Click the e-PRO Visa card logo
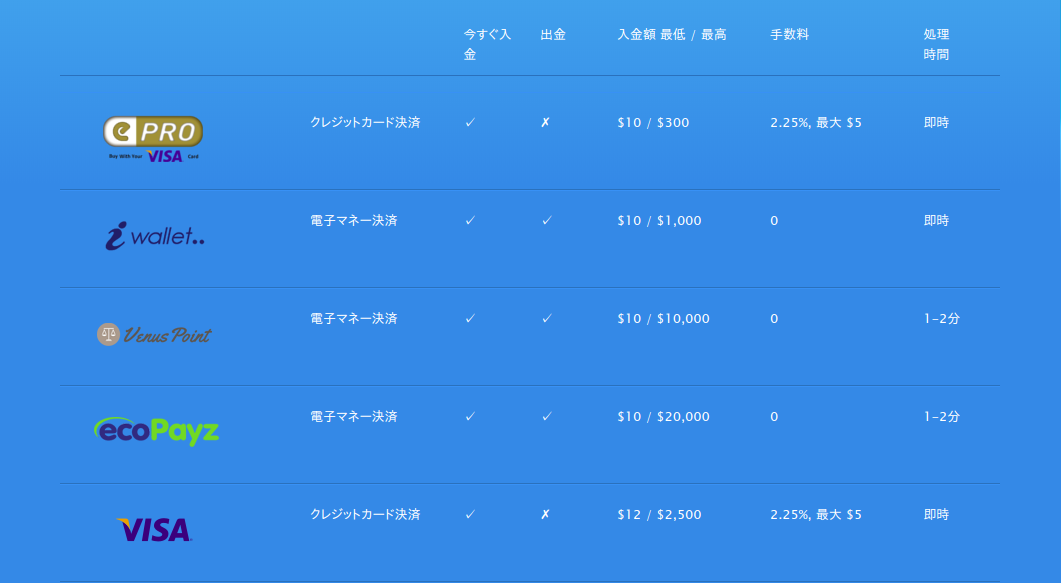The height and width of the screenshot is (583, 1061). pyautogui.click(x=153, y=139)
